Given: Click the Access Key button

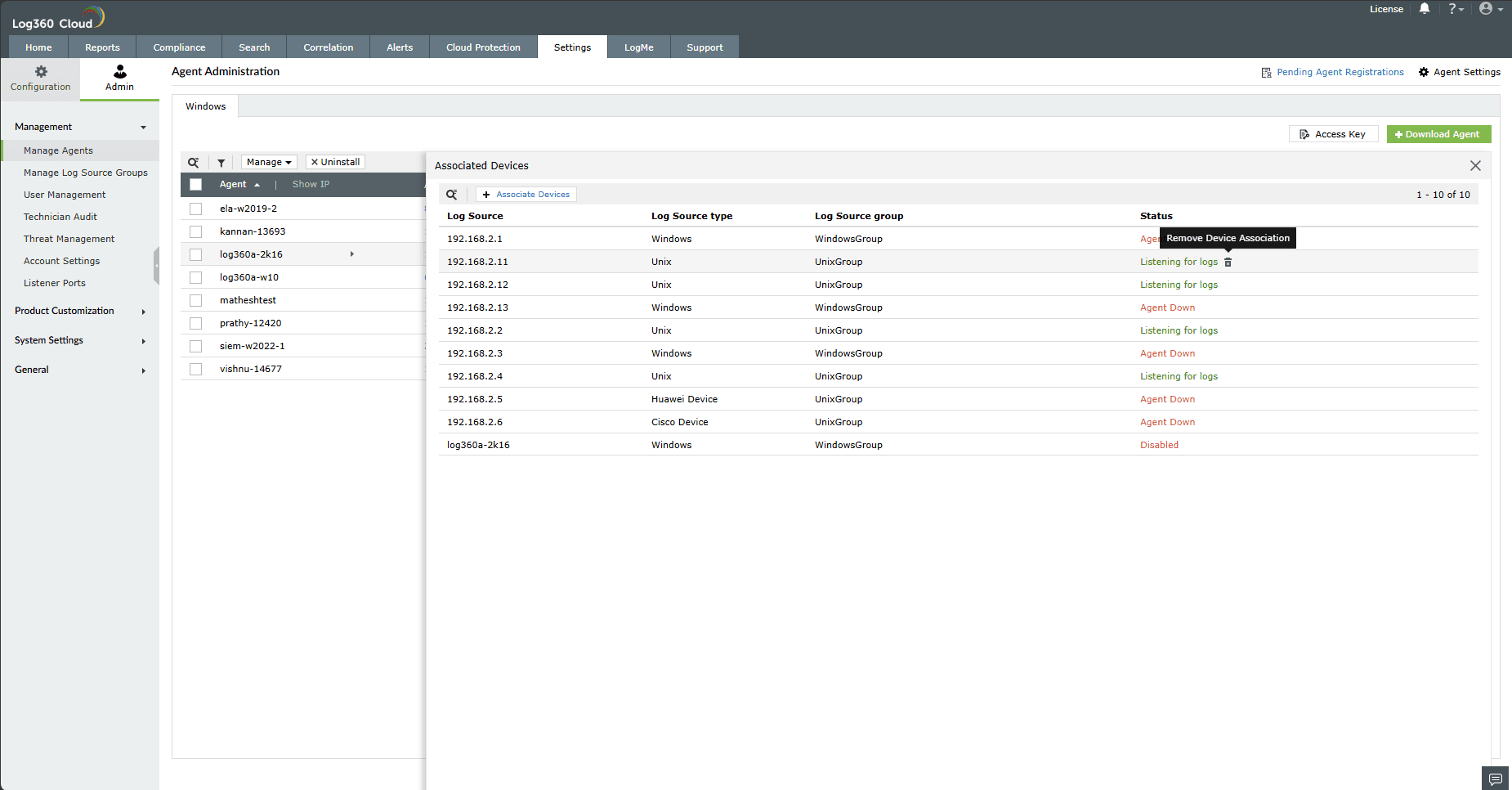Looking at the screenshot, I should [x=1333, y=134].
